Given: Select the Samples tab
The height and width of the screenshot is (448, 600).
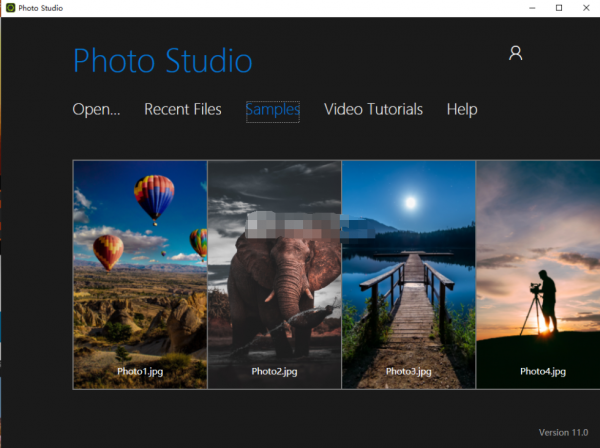Looking at the screenshot, I should pyautogui.click(x=273, y=111).
